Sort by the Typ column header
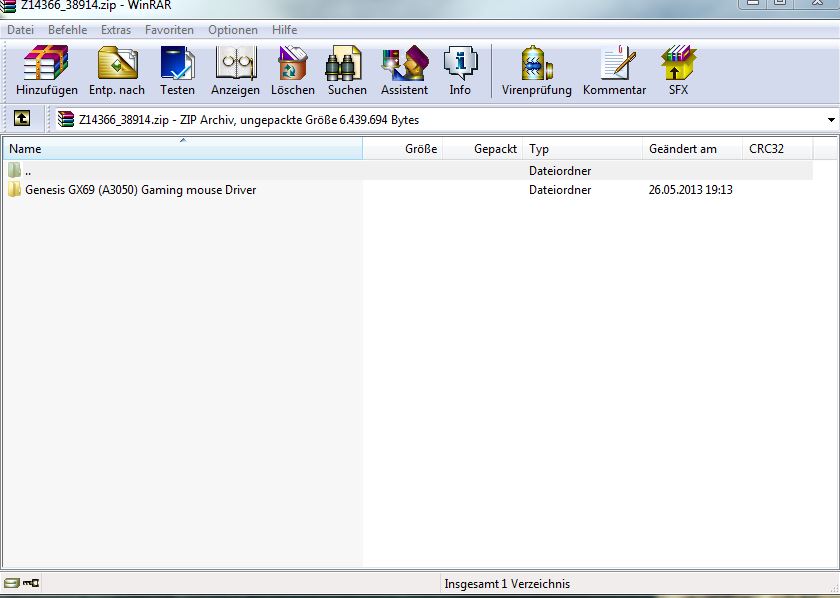 (582, 148)
